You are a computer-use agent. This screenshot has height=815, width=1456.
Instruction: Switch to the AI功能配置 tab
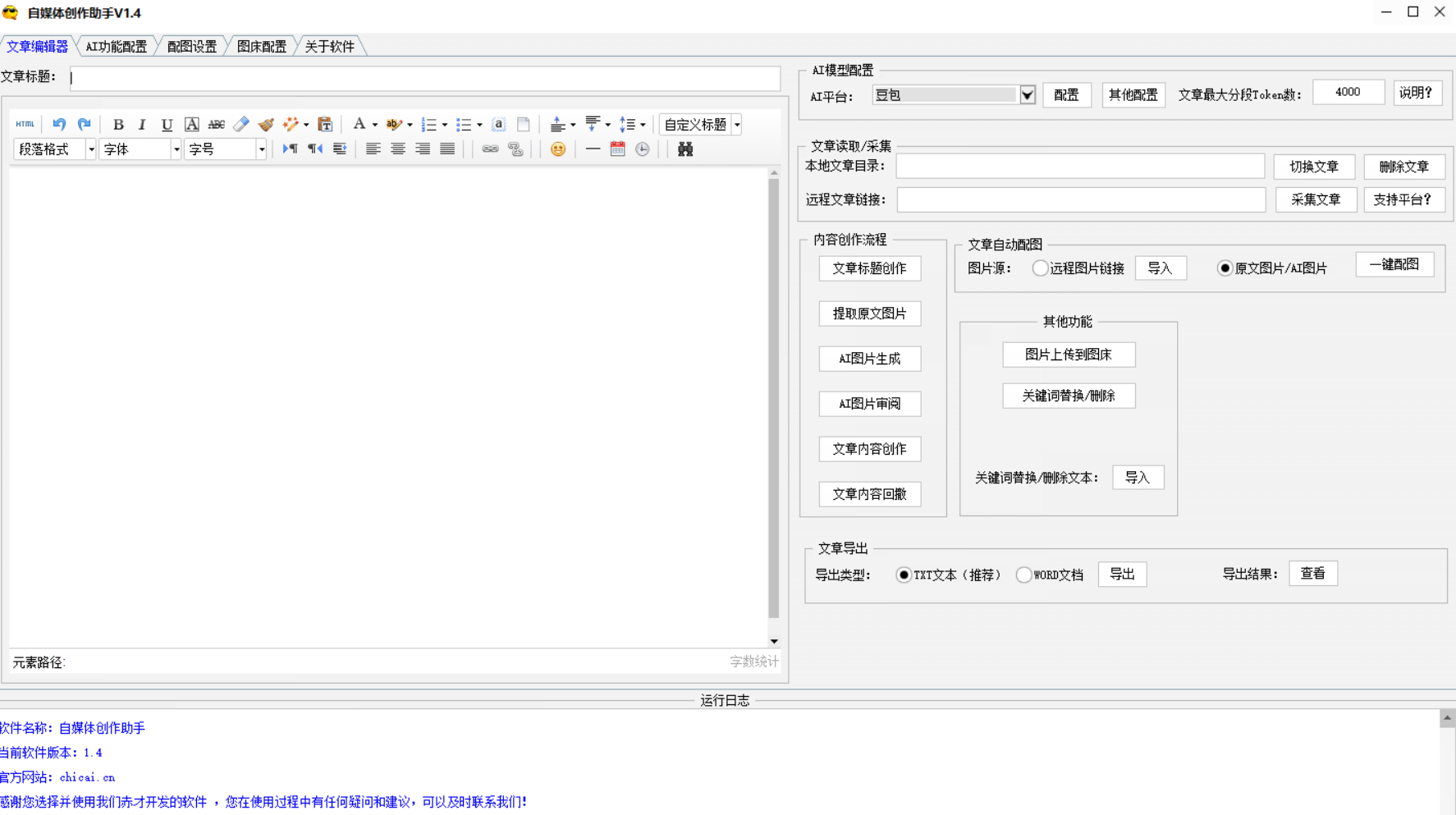pyautogui.click(x=117, y=47)
